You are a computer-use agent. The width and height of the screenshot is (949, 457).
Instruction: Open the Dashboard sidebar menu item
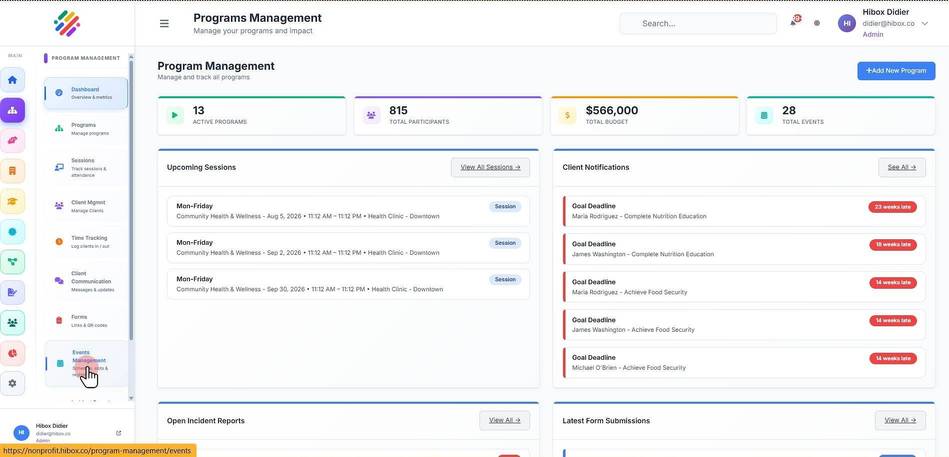[86, 93]
